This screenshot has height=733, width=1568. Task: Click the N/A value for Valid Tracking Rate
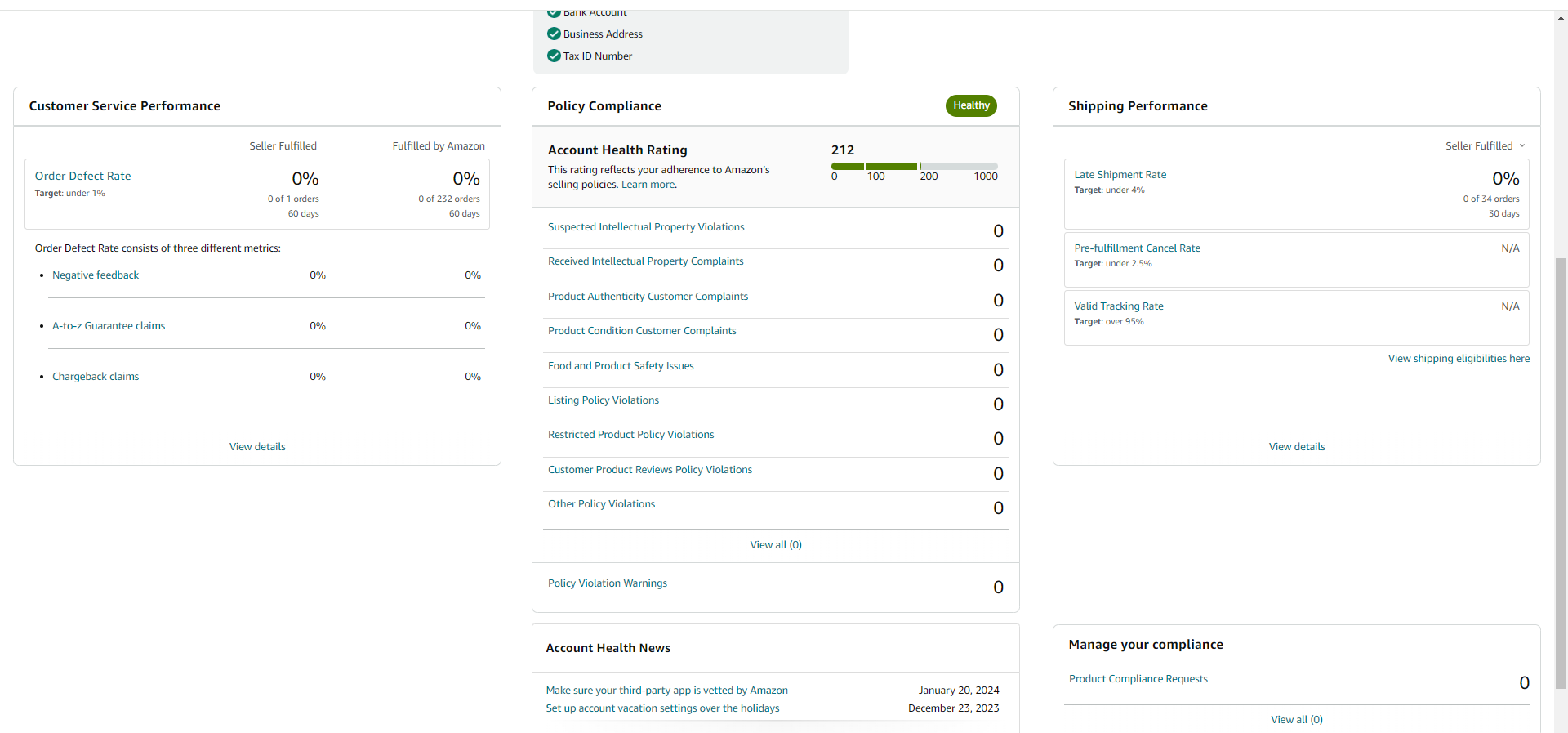(1510, 306)
